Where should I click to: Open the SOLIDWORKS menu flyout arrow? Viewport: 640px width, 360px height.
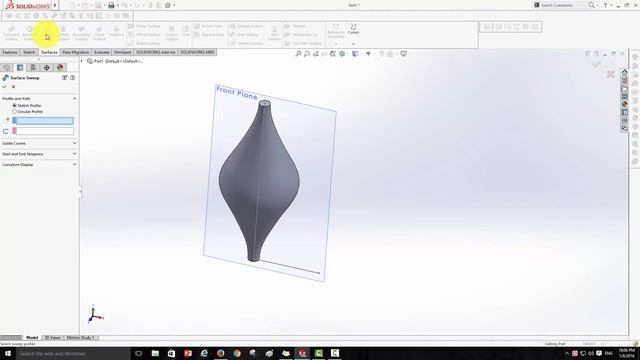point(55,5)
